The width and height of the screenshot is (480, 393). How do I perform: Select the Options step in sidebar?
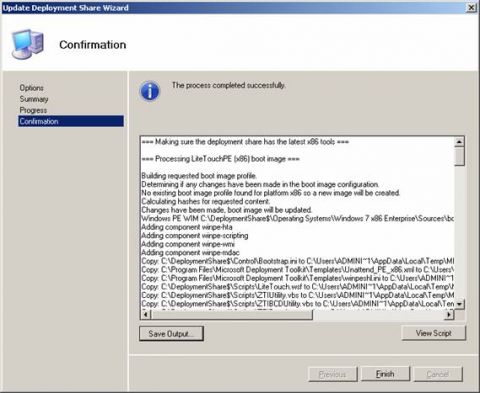click(31, 88)
